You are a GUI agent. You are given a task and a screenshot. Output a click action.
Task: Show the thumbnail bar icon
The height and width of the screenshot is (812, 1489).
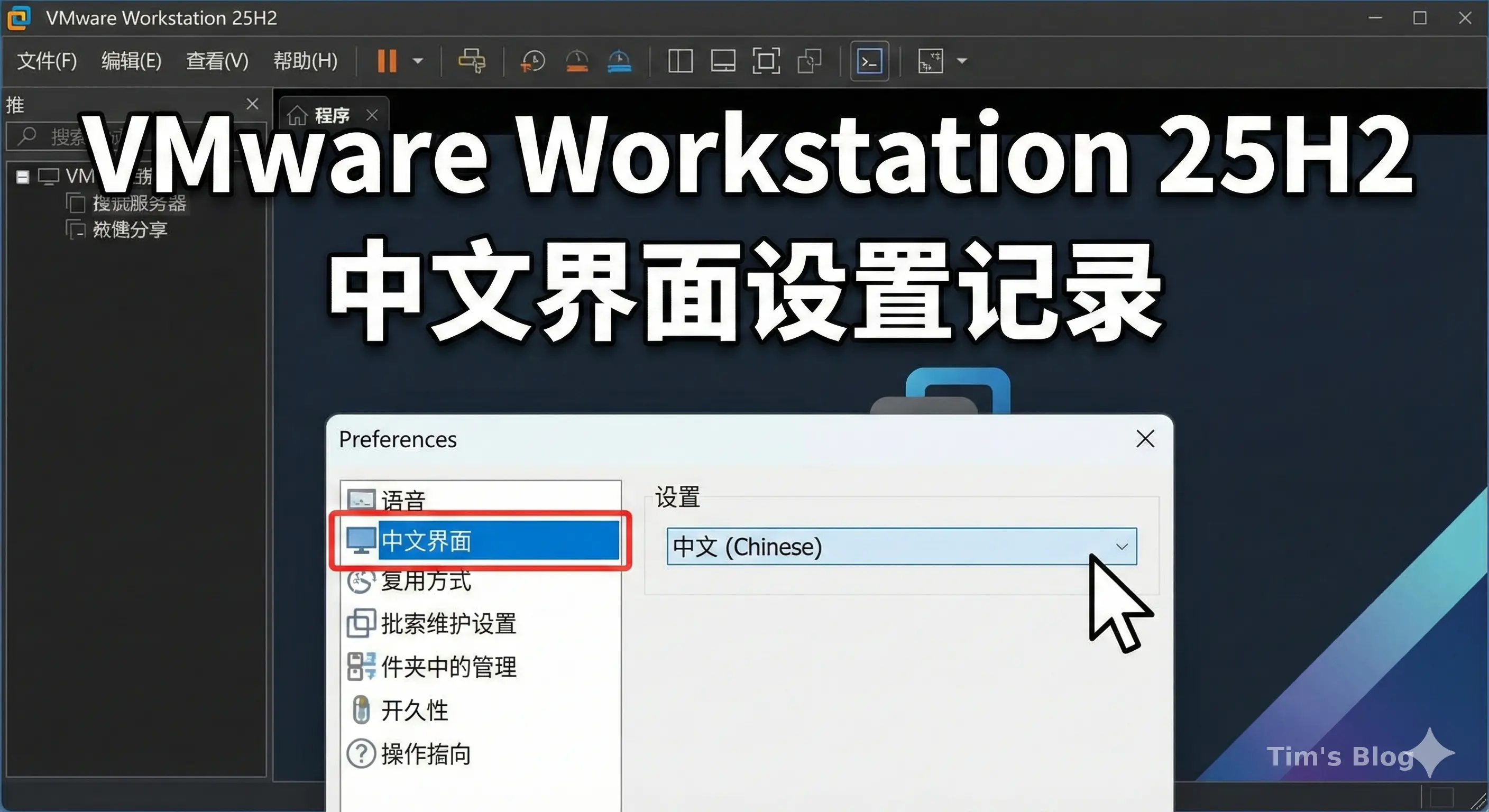pyautogui.click(x=722, y=61)
